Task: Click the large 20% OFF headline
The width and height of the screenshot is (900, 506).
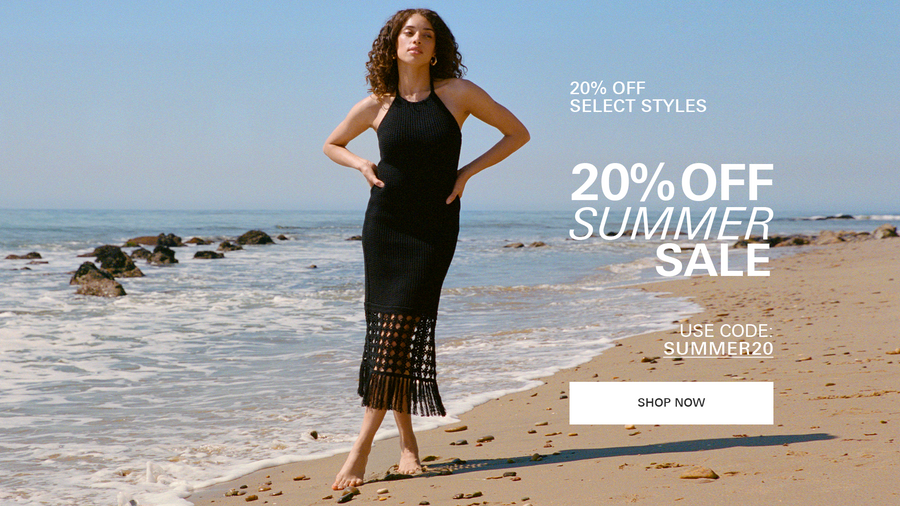Action: [672, 182]
